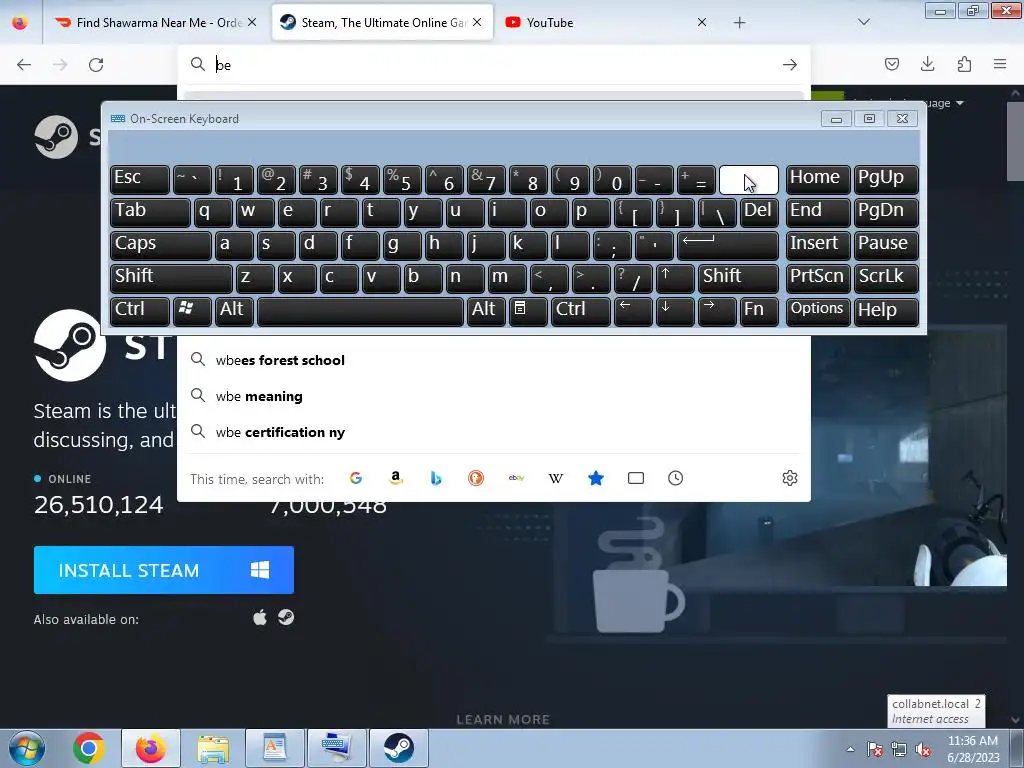
Task: Click the page vertical scrollbar thumb
Action: pos(1015,141)
